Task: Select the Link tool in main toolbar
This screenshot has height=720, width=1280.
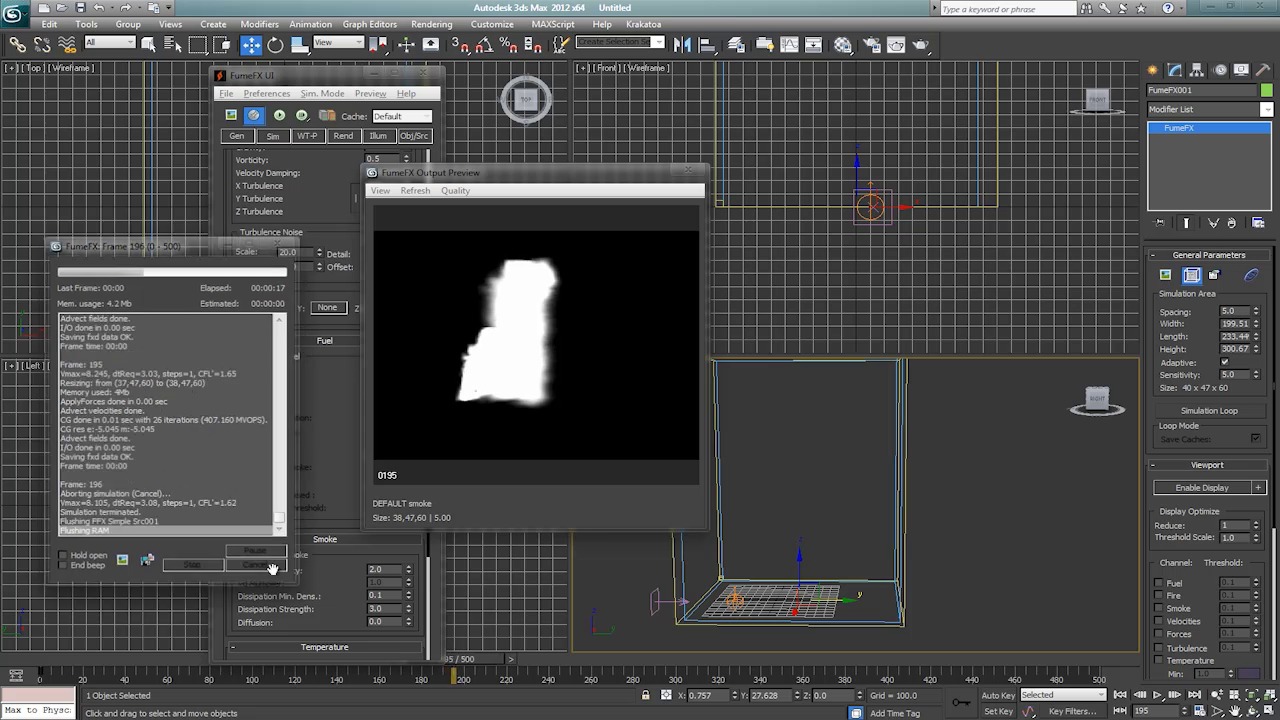Action: coord(17,44)
